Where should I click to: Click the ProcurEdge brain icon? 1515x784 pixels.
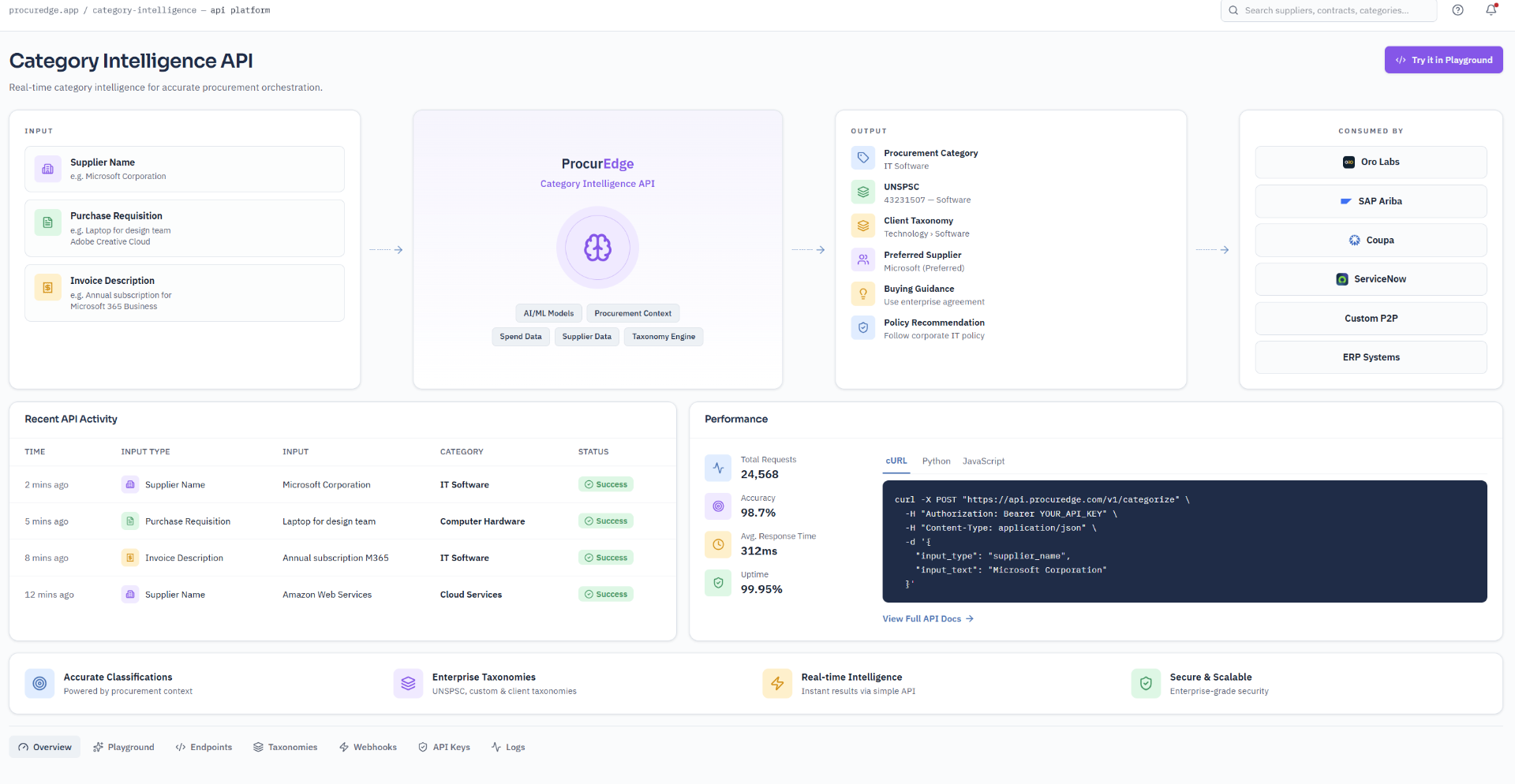597,248
